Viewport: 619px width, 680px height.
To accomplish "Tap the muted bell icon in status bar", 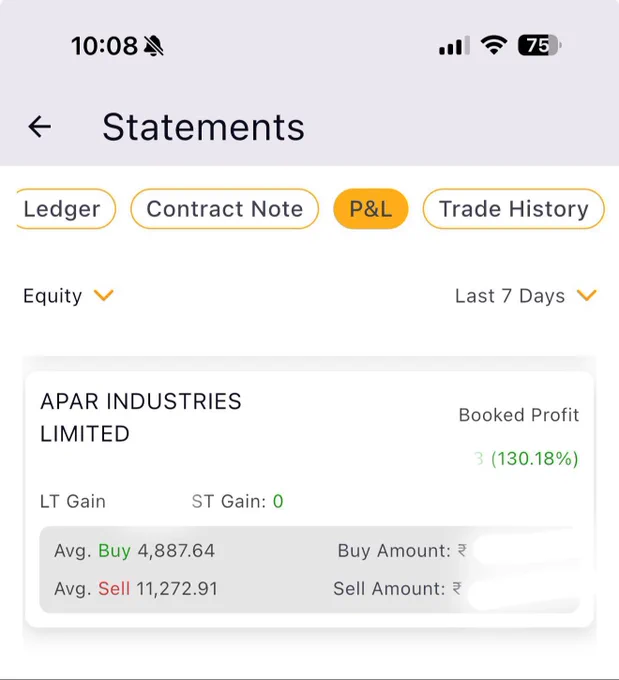I will click(x=154, y=46).
